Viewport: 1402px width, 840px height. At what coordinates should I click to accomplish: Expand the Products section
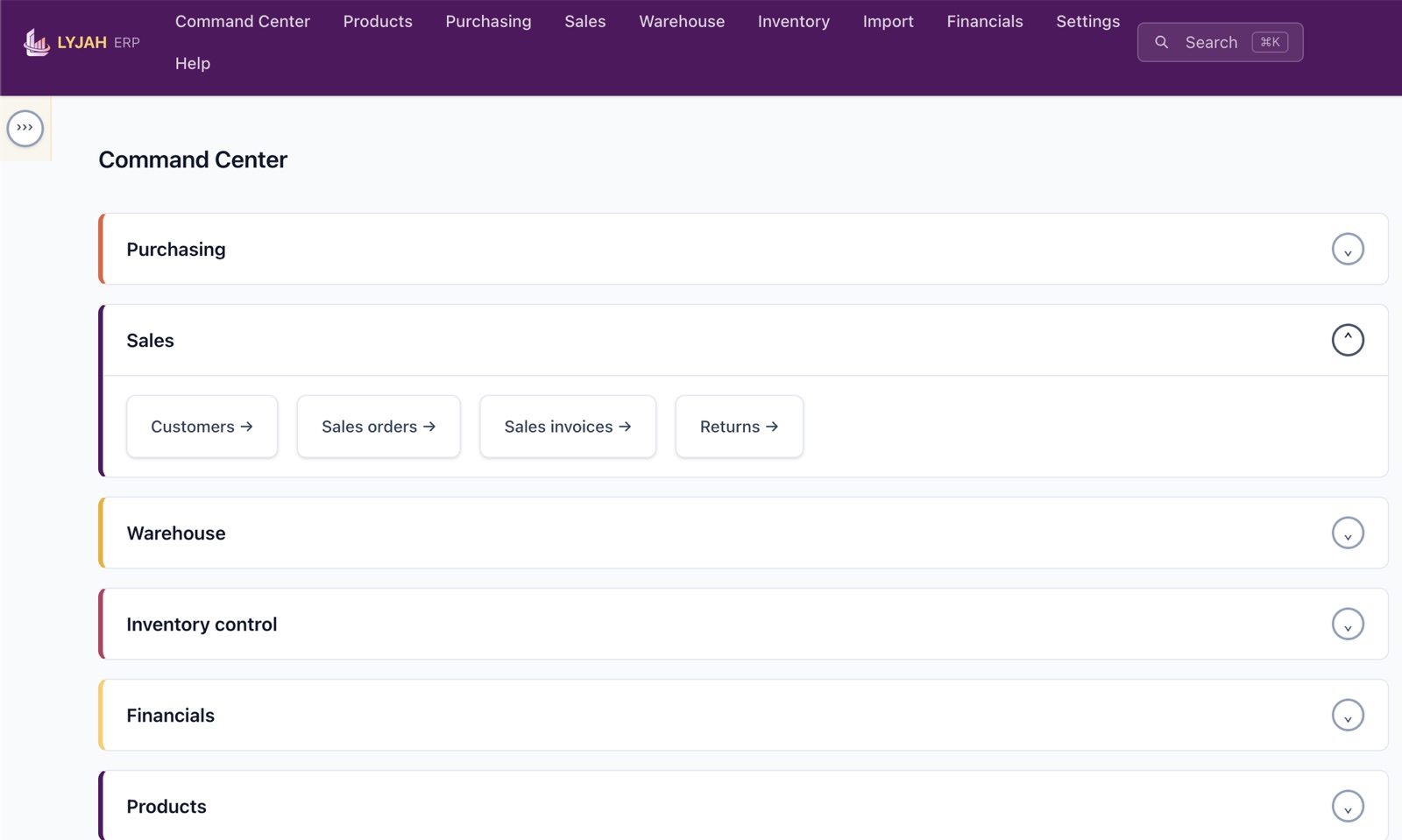click(x=1348, y=807)
